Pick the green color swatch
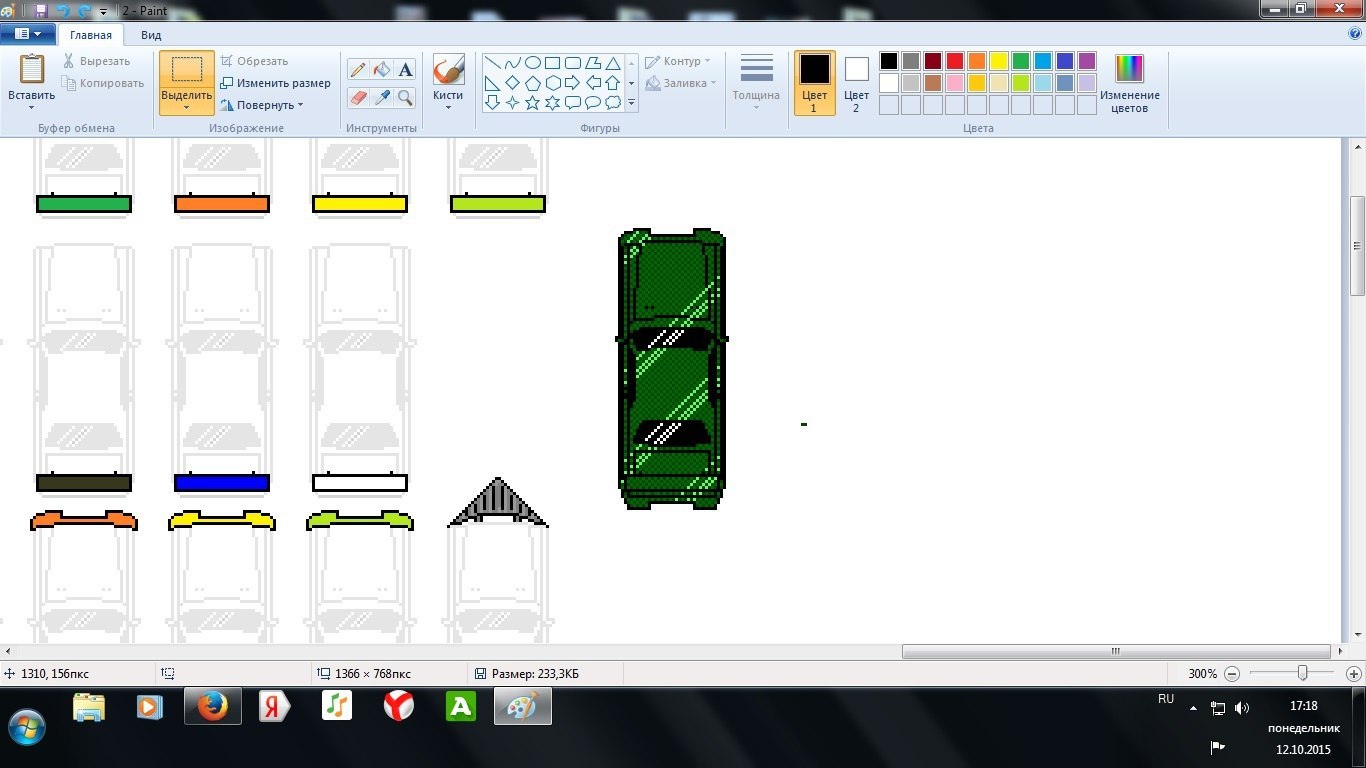The width and height of the screenshot is (1366, 768). pyautogui.click(x=1021, y=61)
